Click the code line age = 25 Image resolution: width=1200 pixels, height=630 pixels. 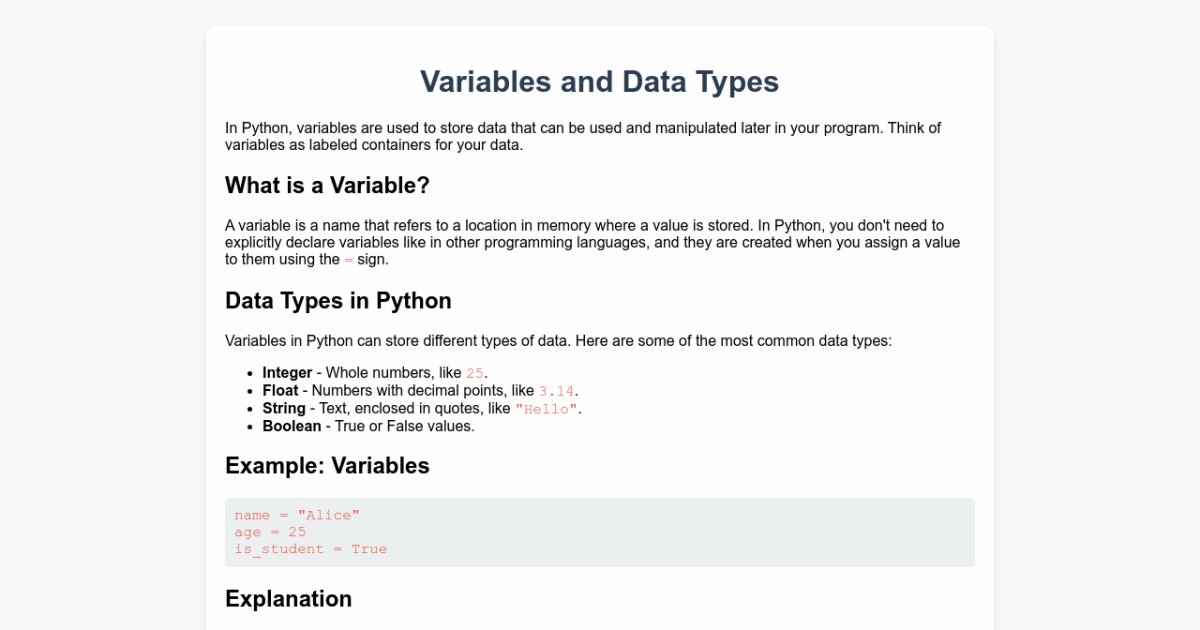(x=270, y=532)
